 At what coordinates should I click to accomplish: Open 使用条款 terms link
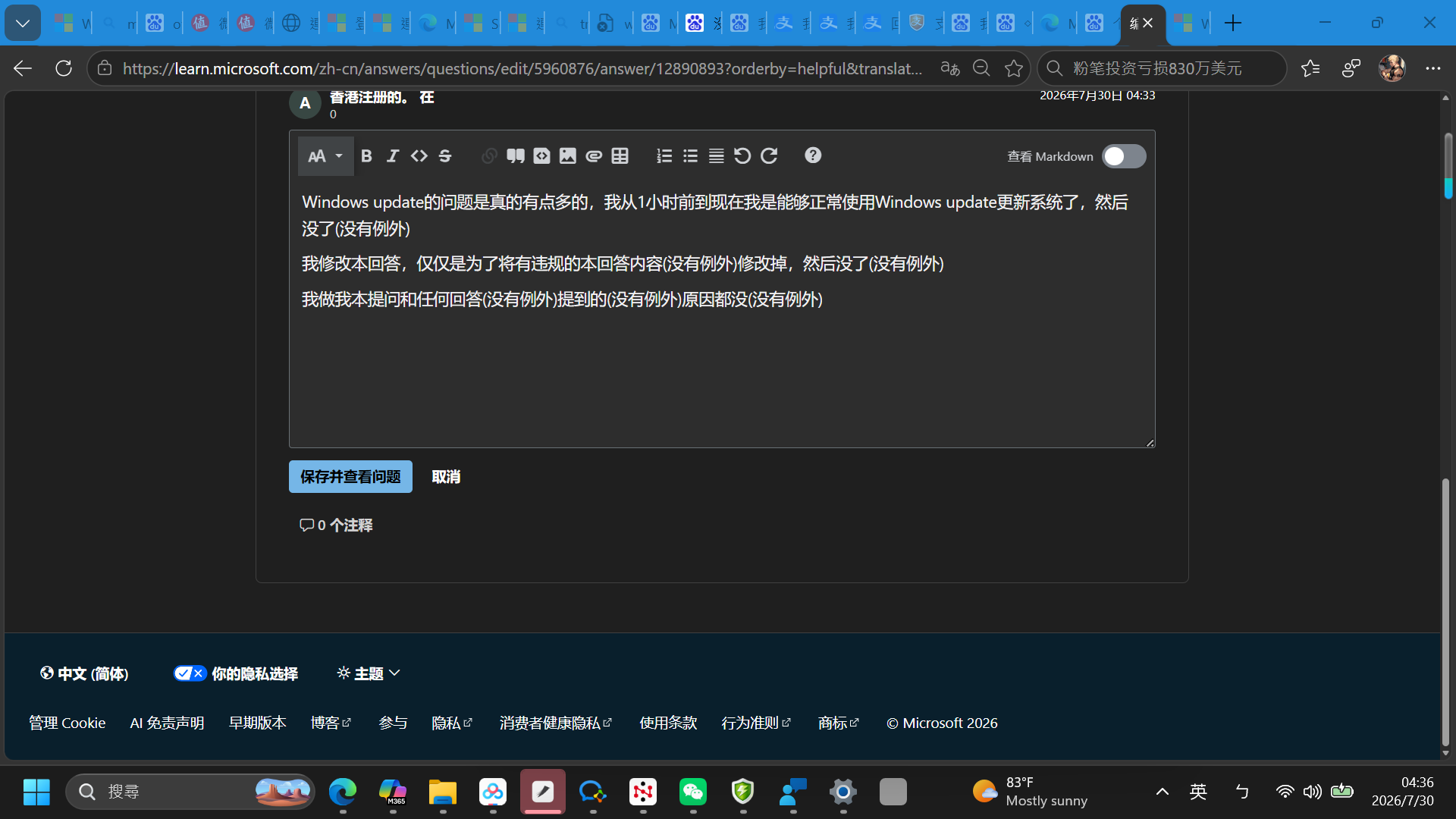click(668, 723)
